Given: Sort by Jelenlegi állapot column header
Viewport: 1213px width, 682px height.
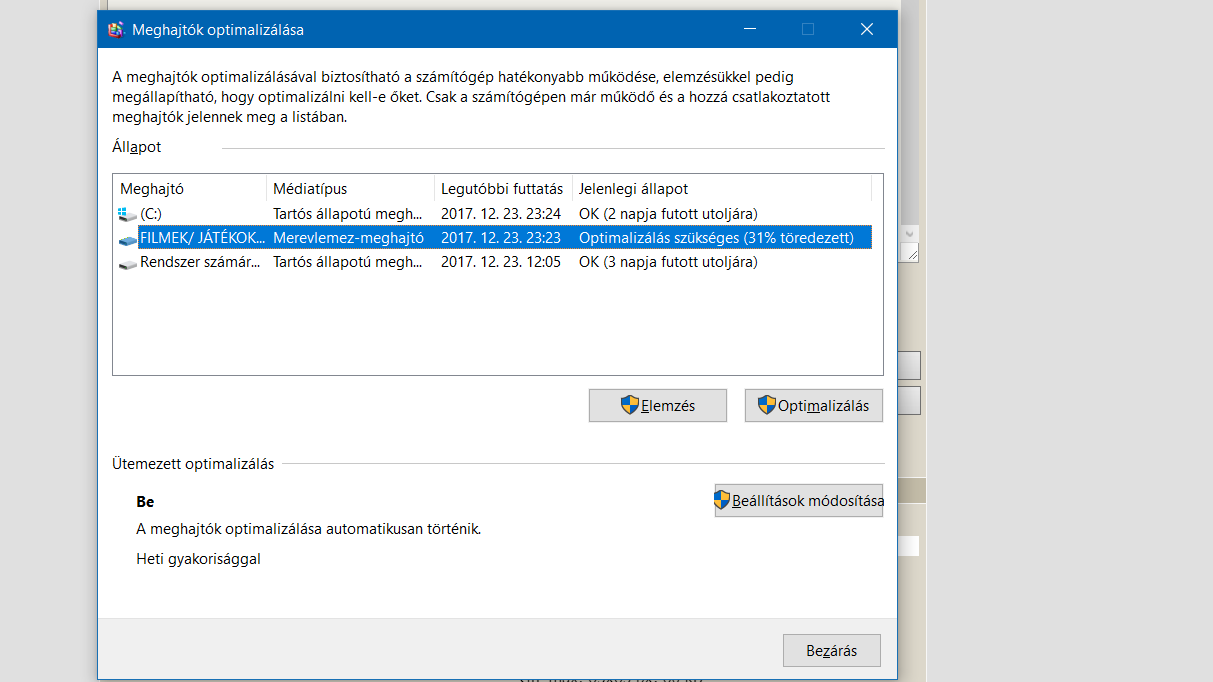Looking at the screenshot, I should (x=722, y=188).
